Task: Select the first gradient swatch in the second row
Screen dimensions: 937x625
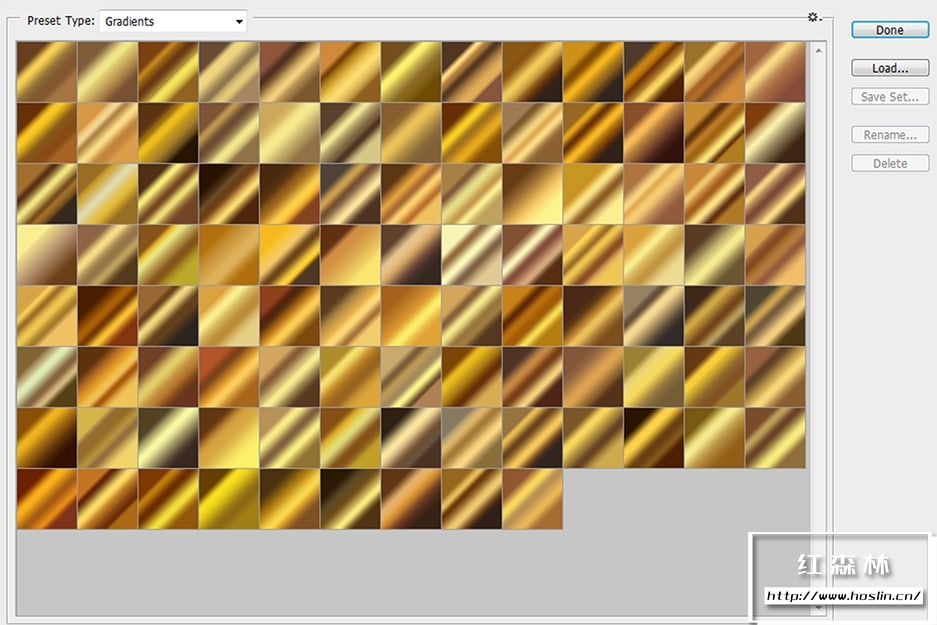Action: pos(47,133)
